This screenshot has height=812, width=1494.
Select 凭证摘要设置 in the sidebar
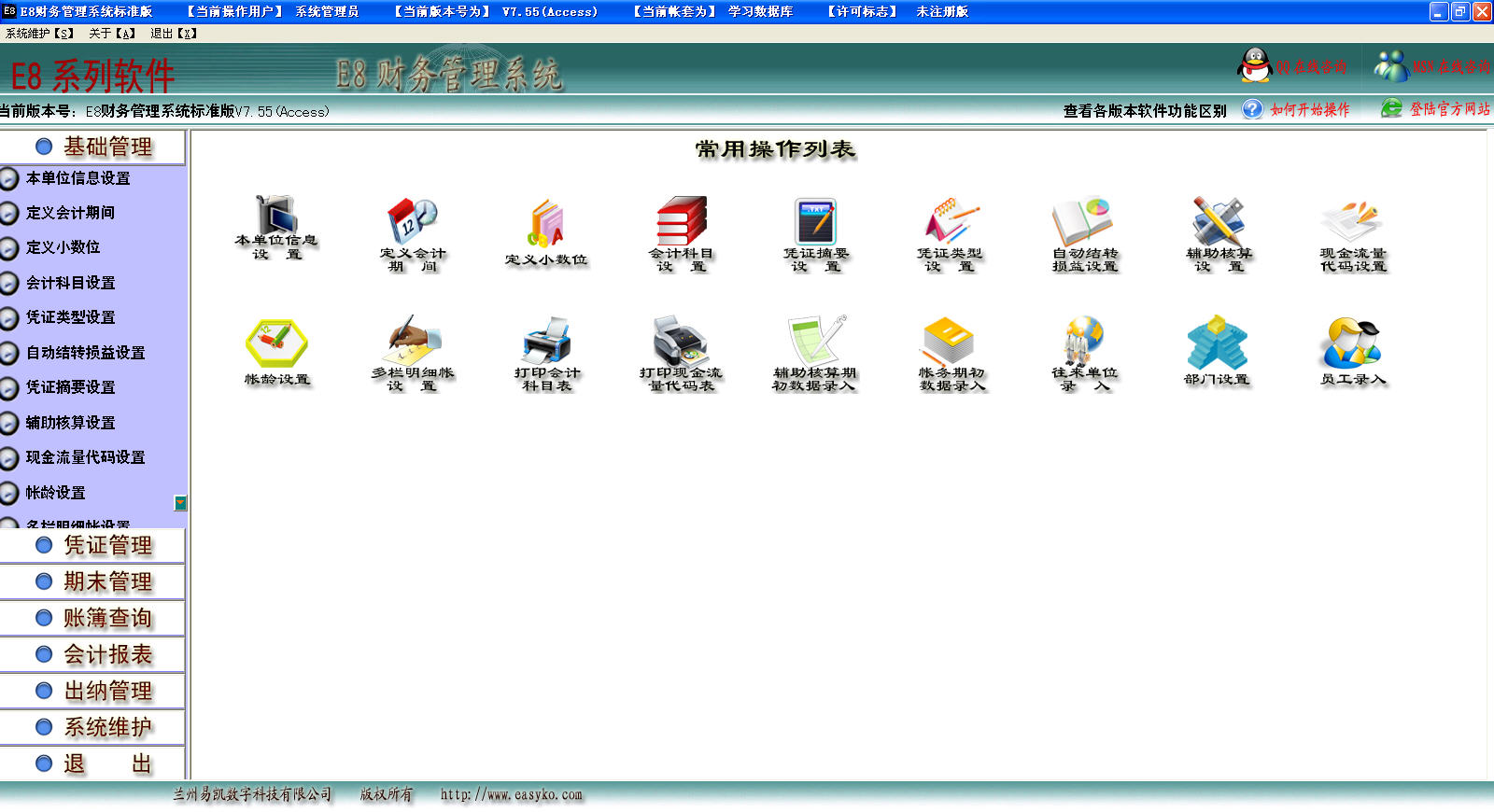71,387
